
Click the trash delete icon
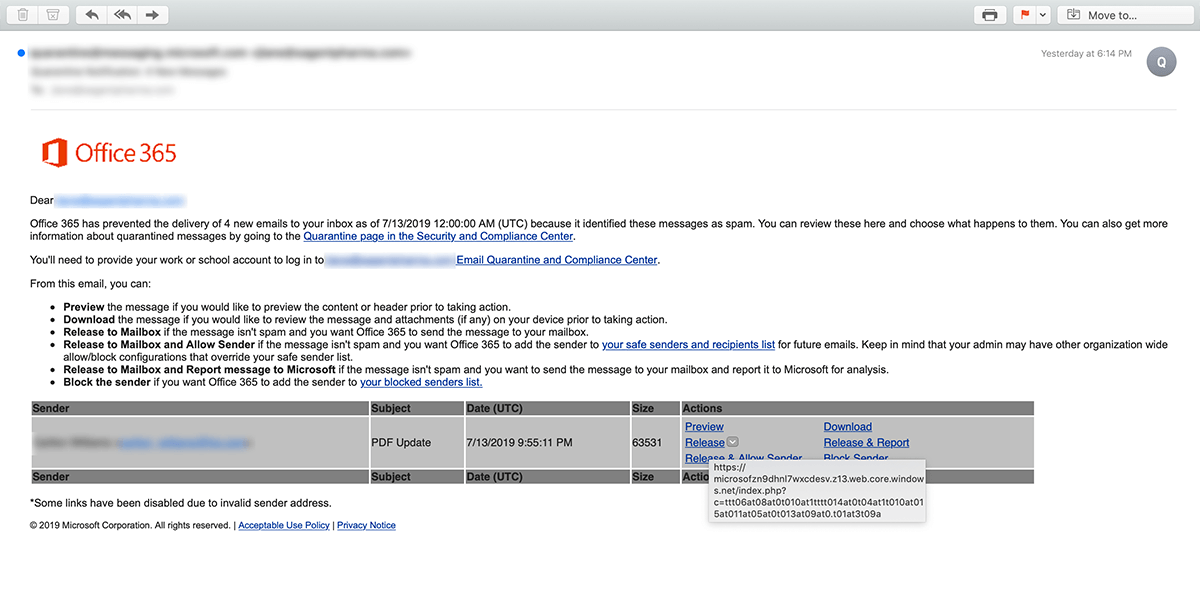(22, 15)
